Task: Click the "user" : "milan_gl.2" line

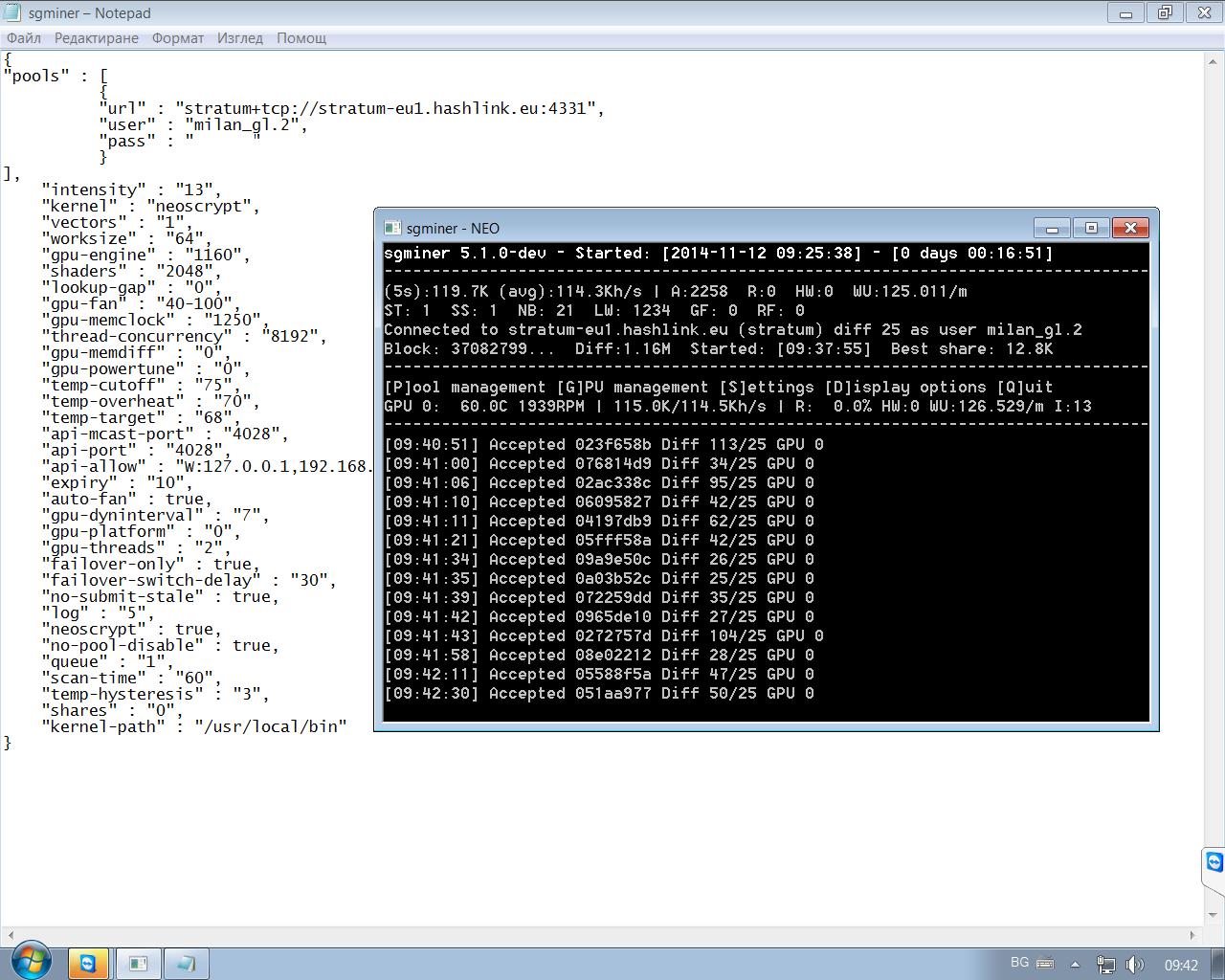Action: [203, 124]
